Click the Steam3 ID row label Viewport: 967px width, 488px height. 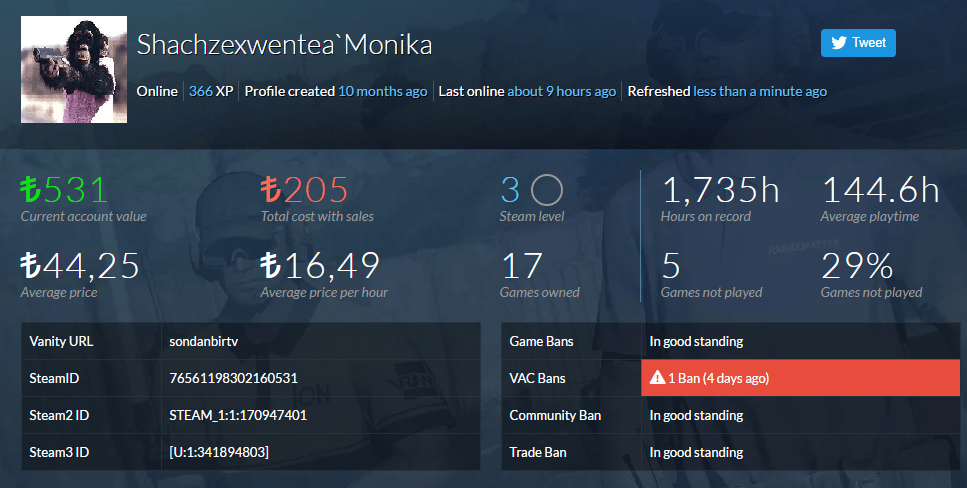pos(59,452)
